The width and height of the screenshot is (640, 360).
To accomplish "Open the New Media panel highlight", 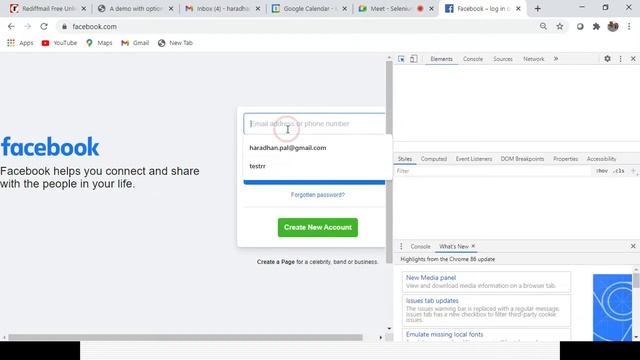I will (x=486, y=282).
